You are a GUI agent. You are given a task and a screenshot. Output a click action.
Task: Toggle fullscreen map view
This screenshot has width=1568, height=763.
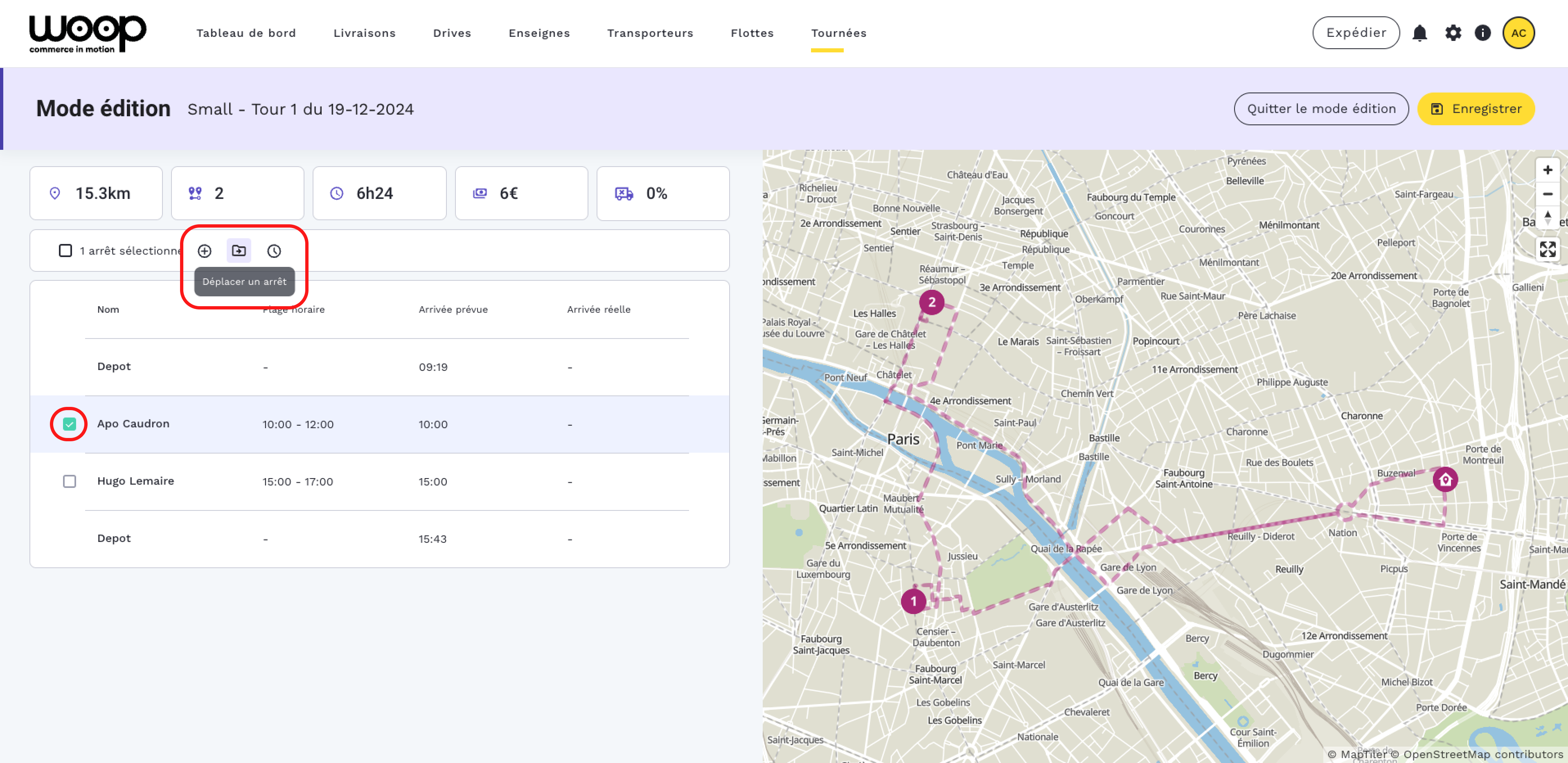coord(1547,249)
